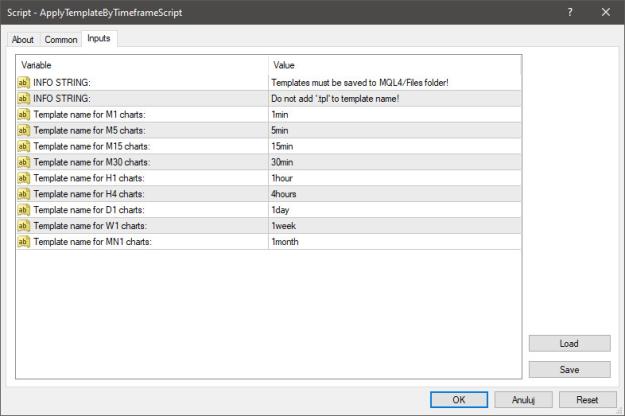Load a saved input set
625x416 pixels.
[569, 343]
